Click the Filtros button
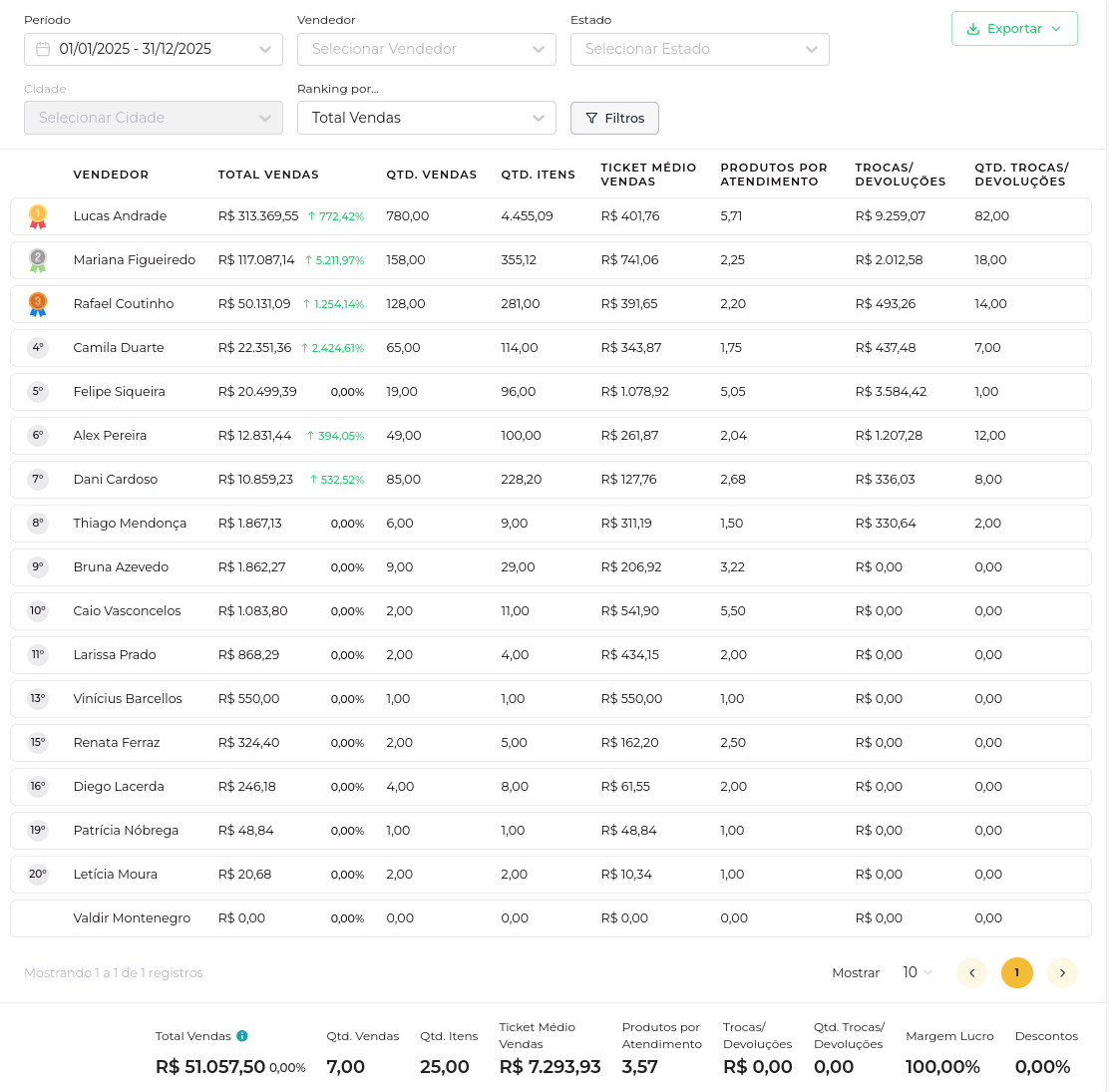The height and width of the screenshot is (1092, 1109). click(614, 118)
